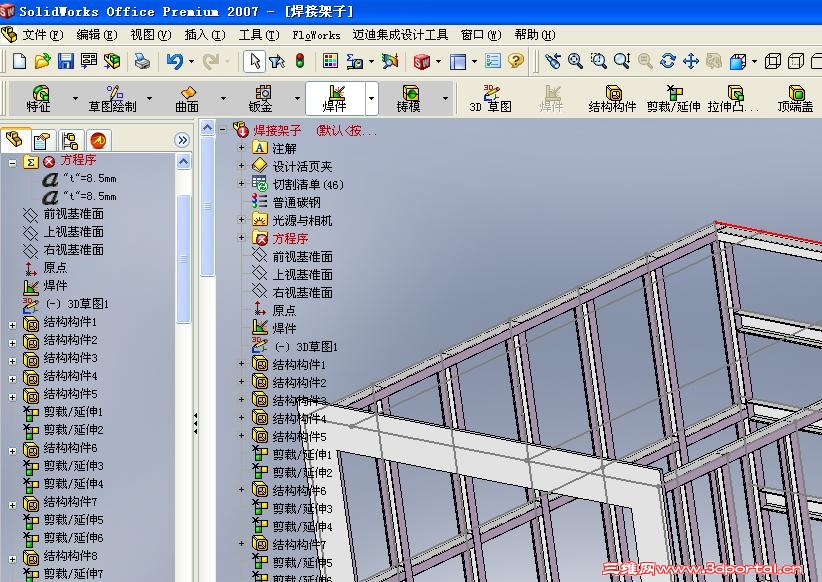Collapse the left panel 方程序 folder

(x=12, y=163)
